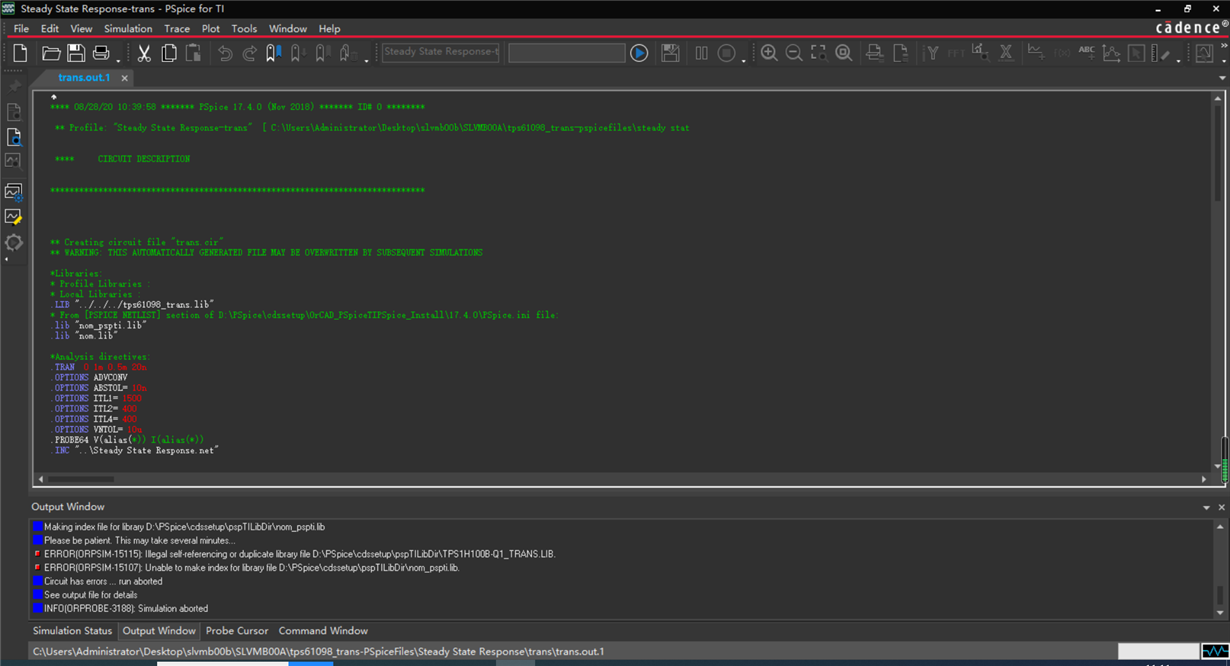Image resolution: width=1230 pixels, height=666 pixels.
Task: Expand plot tools overflow arrow
Action: (1181, 60)
